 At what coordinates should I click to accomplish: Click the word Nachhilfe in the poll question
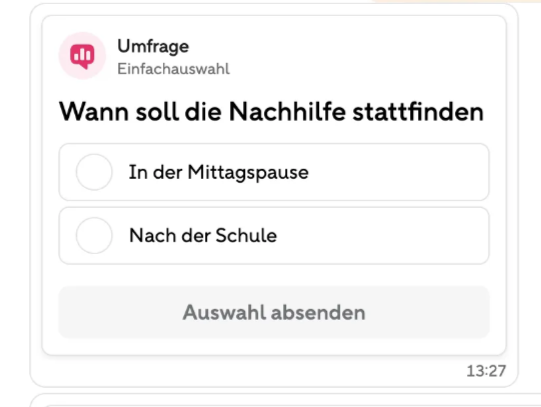tap(287, 112)
